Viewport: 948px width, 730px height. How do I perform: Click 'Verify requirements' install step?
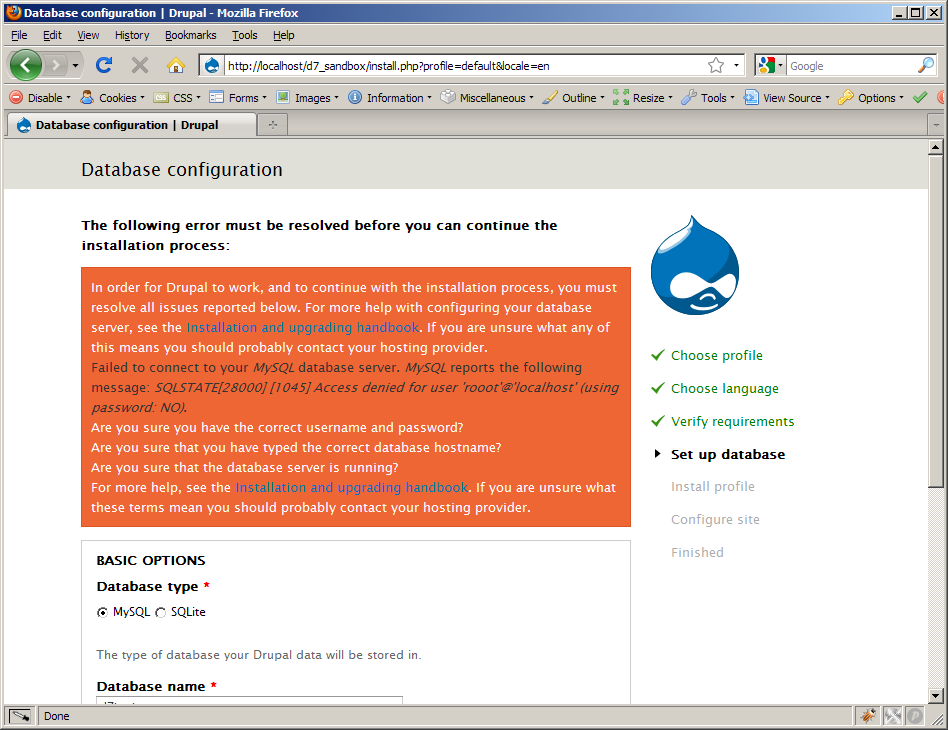(732, 422)
